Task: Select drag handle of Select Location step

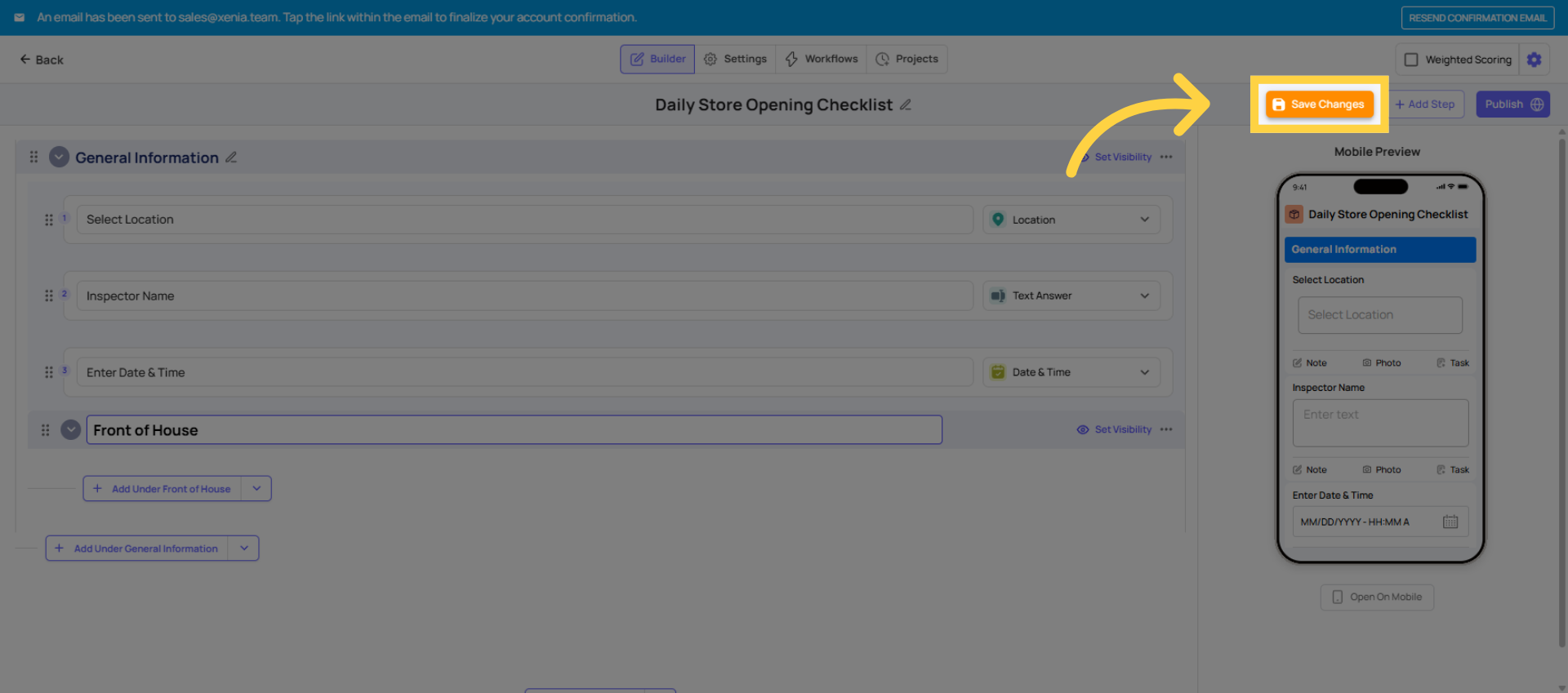Action: [x=49, y=220]
